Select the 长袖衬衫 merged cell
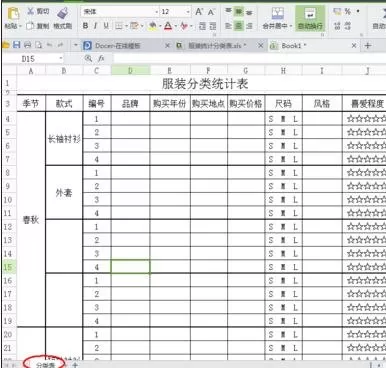 coord(64,138)
